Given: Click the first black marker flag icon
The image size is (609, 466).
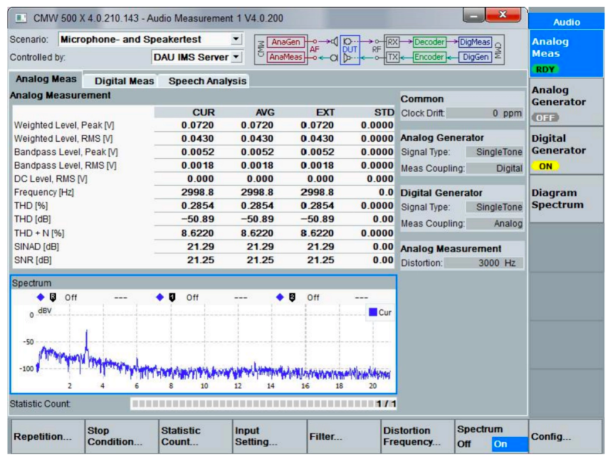Looking at the screenshot, I should point(53,297).
